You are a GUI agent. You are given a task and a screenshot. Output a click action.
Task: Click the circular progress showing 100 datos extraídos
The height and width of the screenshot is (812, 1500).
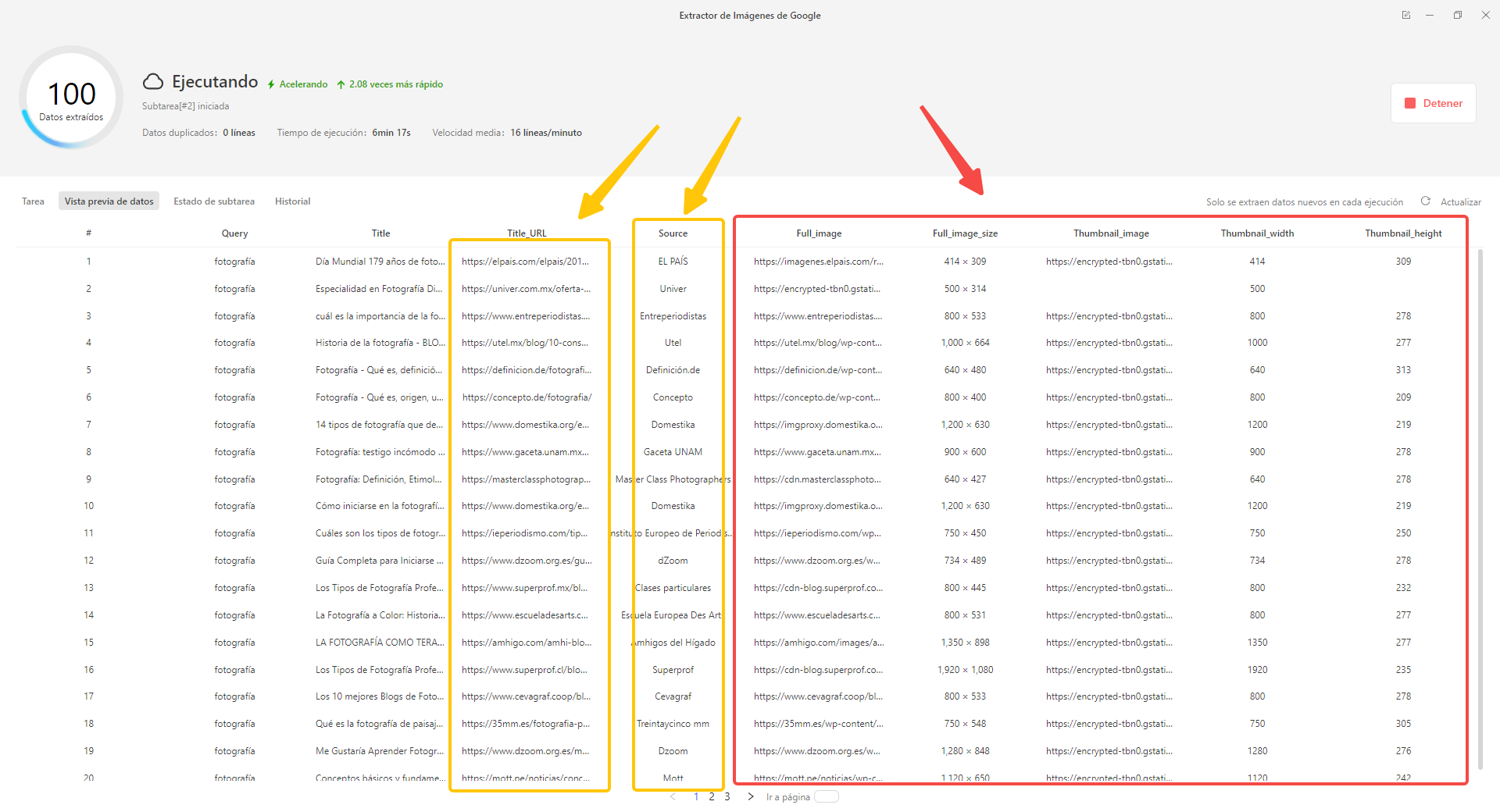70,98
